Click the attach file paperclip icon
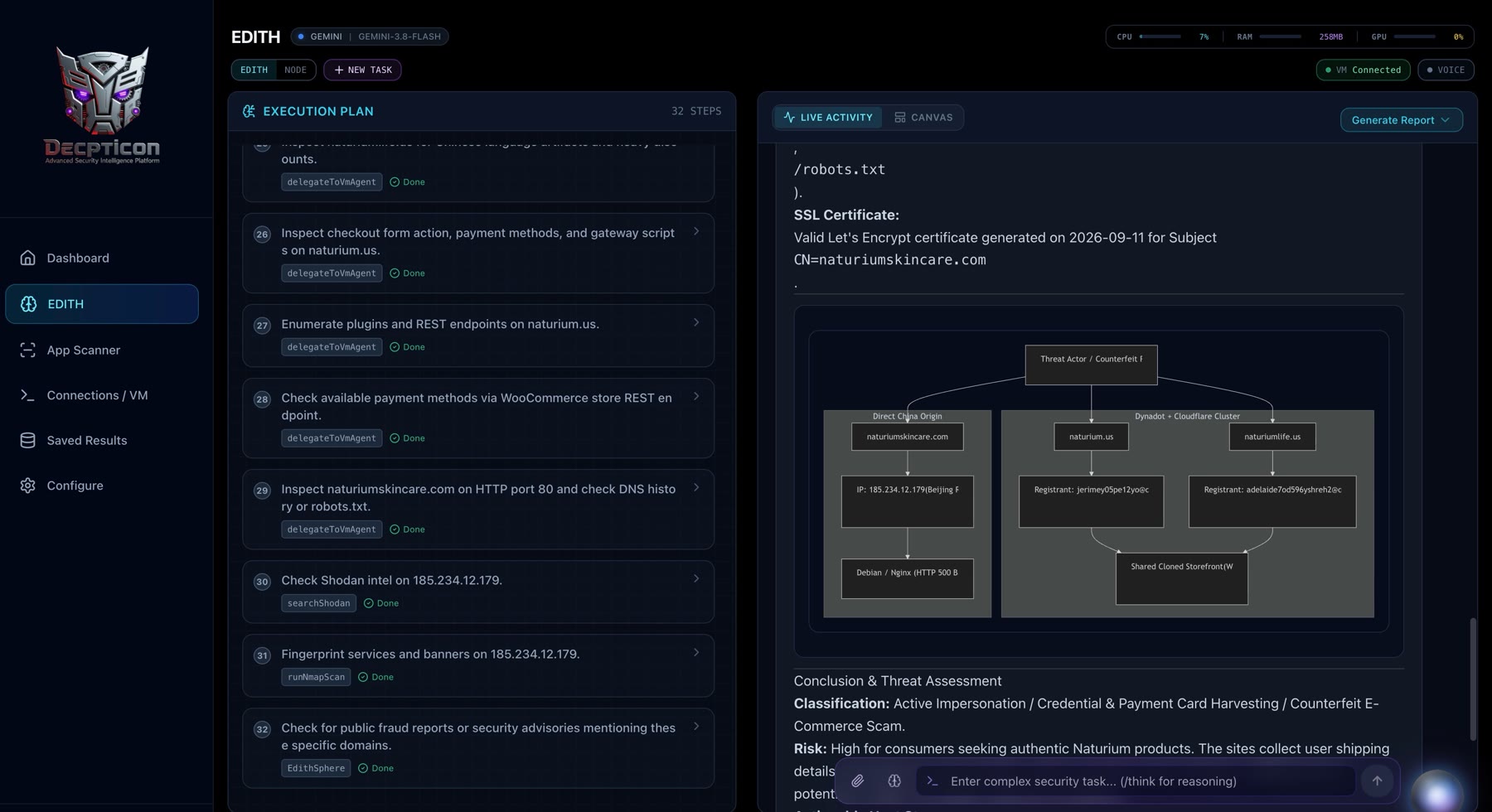 [857, 781]
